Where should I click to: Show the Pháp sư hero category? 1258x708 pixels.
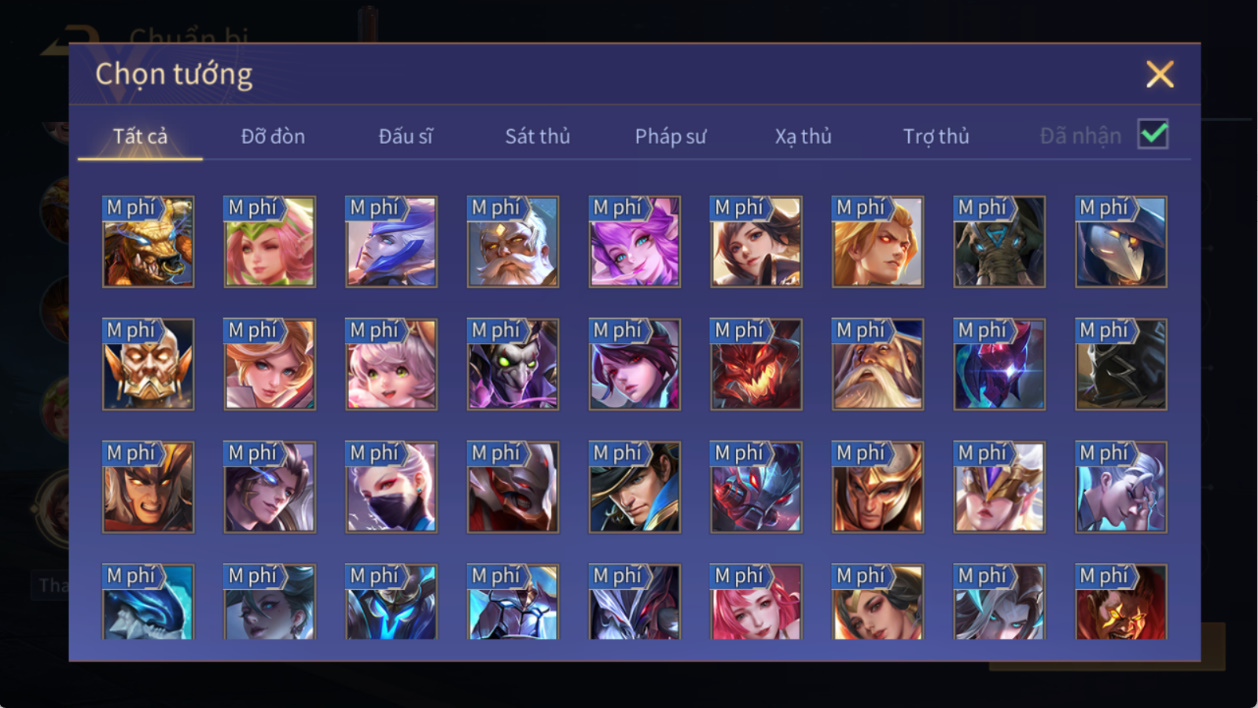coord(671,136)
